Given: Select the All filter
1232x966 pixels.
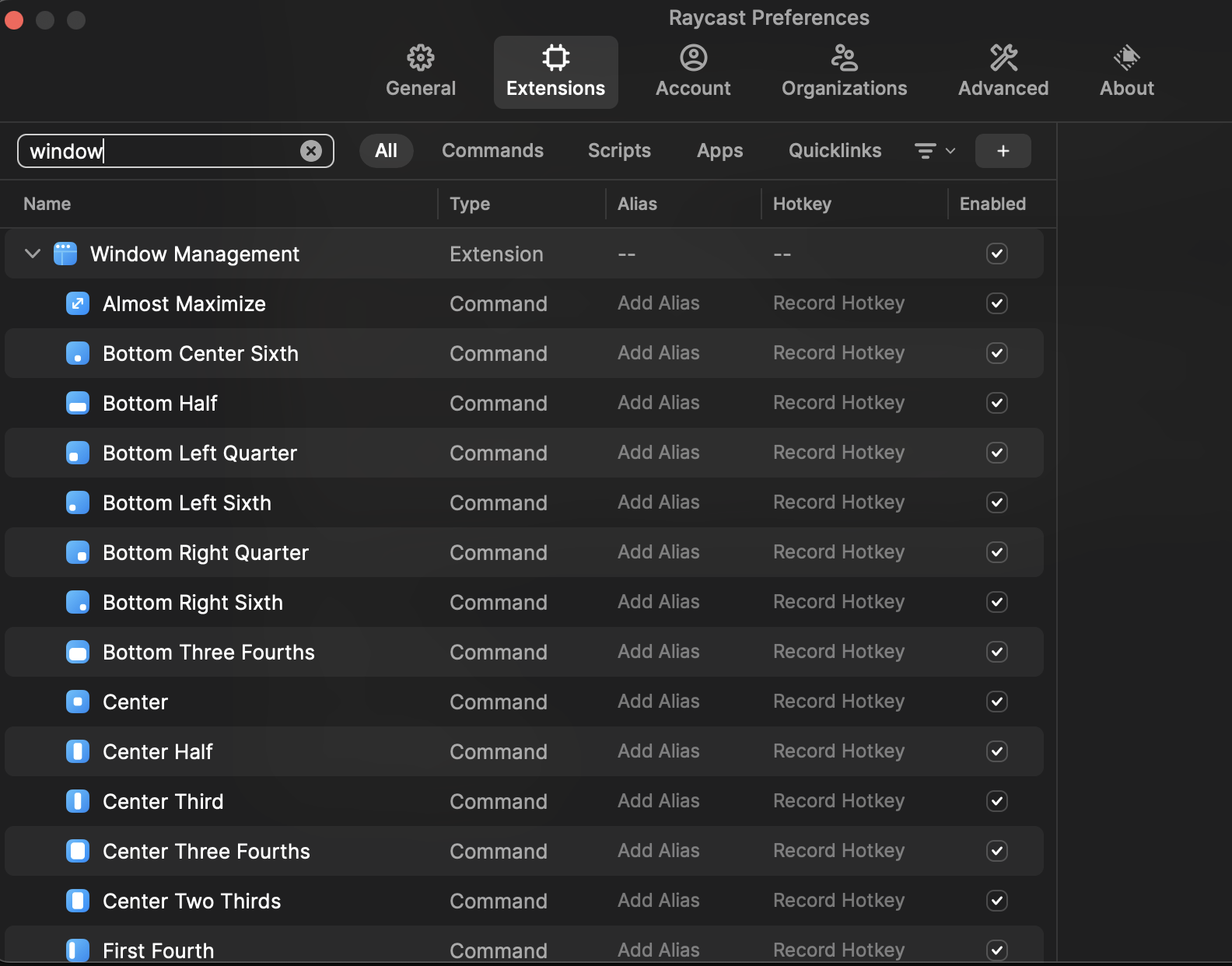Looking at the screenshot, I should 386,151.
